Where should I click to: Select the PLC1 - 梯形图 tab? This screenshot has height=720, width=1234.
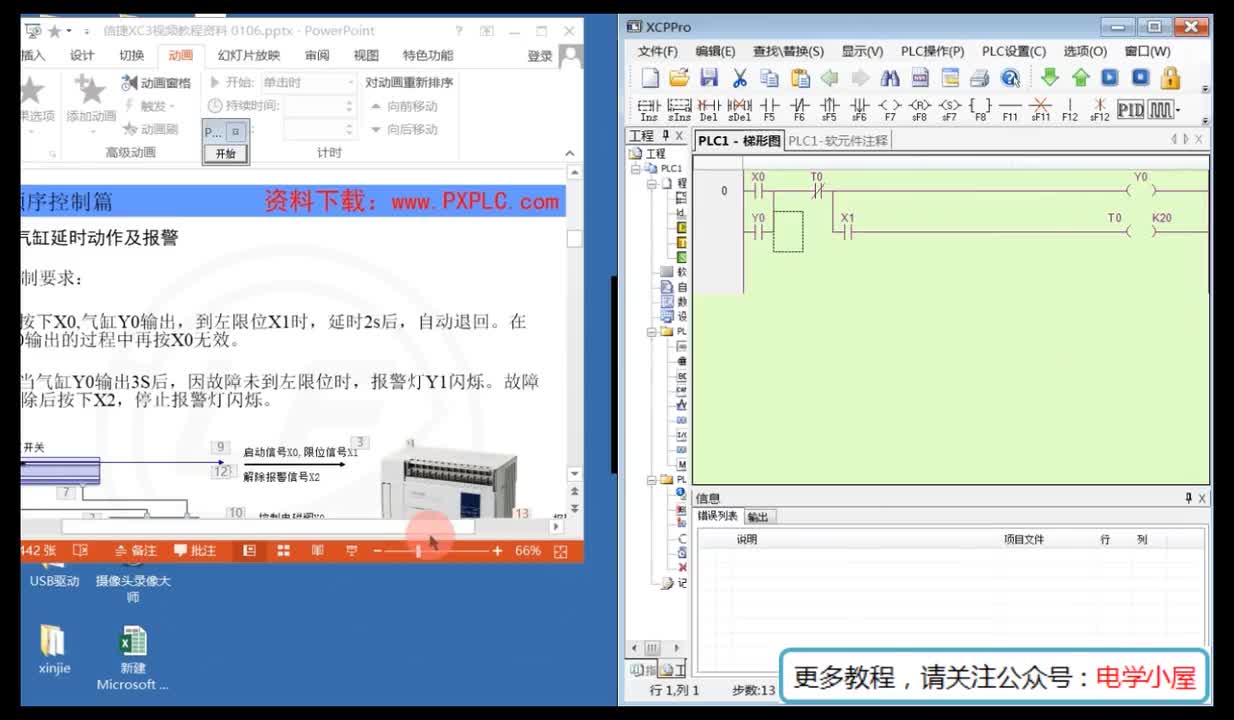(739, 141)
